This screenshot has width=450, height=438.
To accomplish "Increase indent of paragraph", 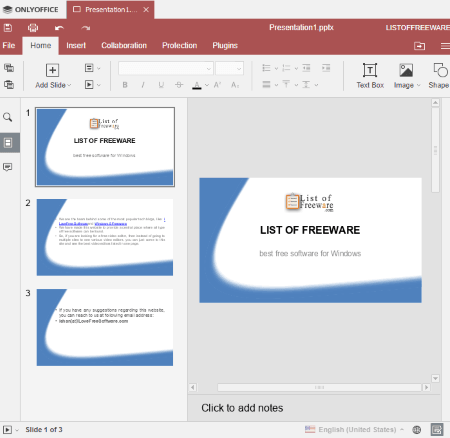I will [x=326, y=68].
